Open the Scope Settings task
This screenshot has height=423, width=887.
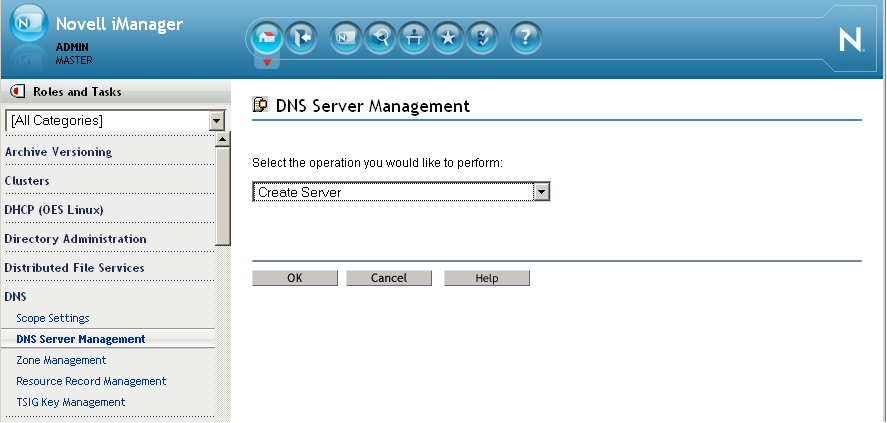(x=53, y=318)
